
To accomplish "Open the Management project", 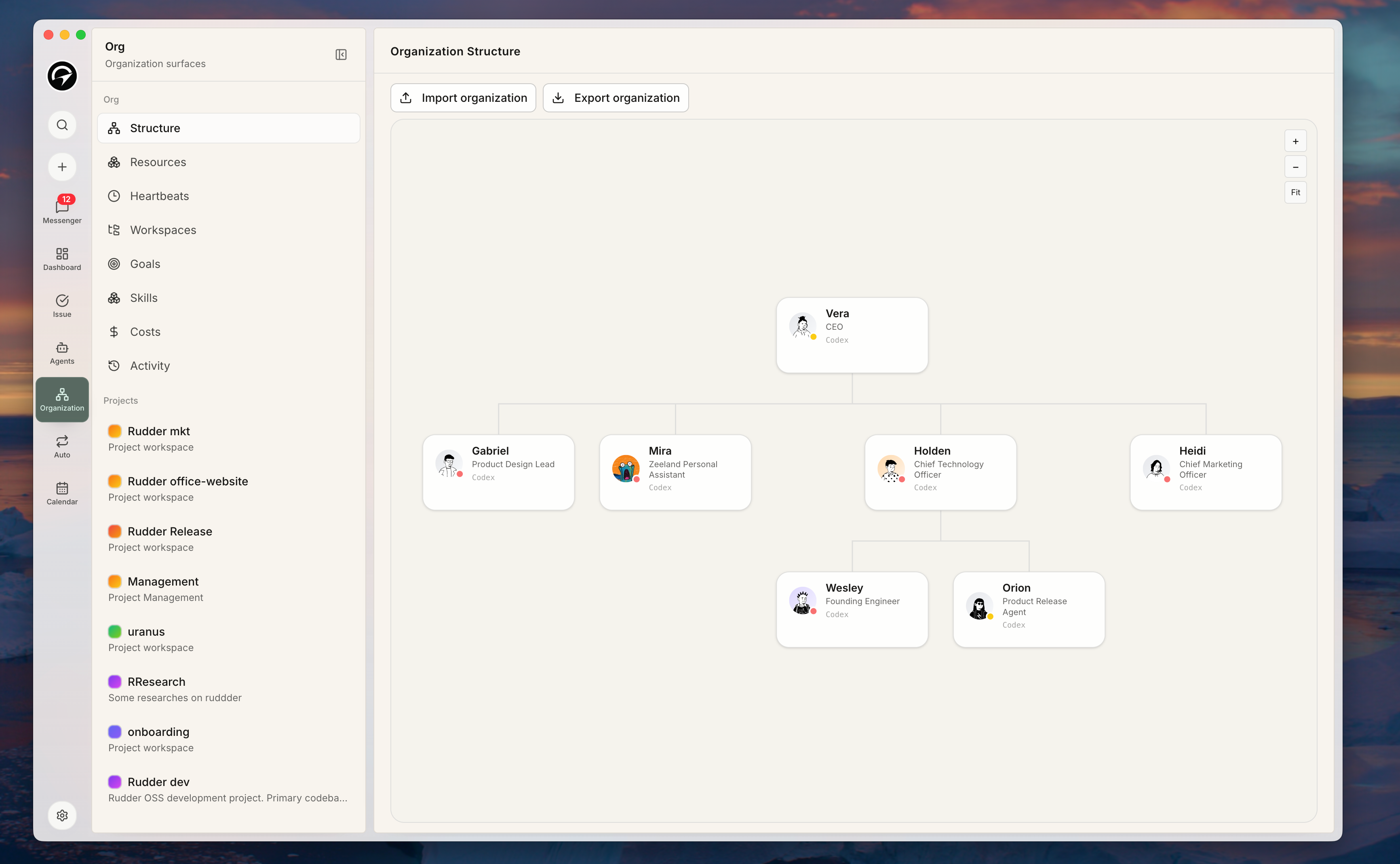I will (229, 589).
